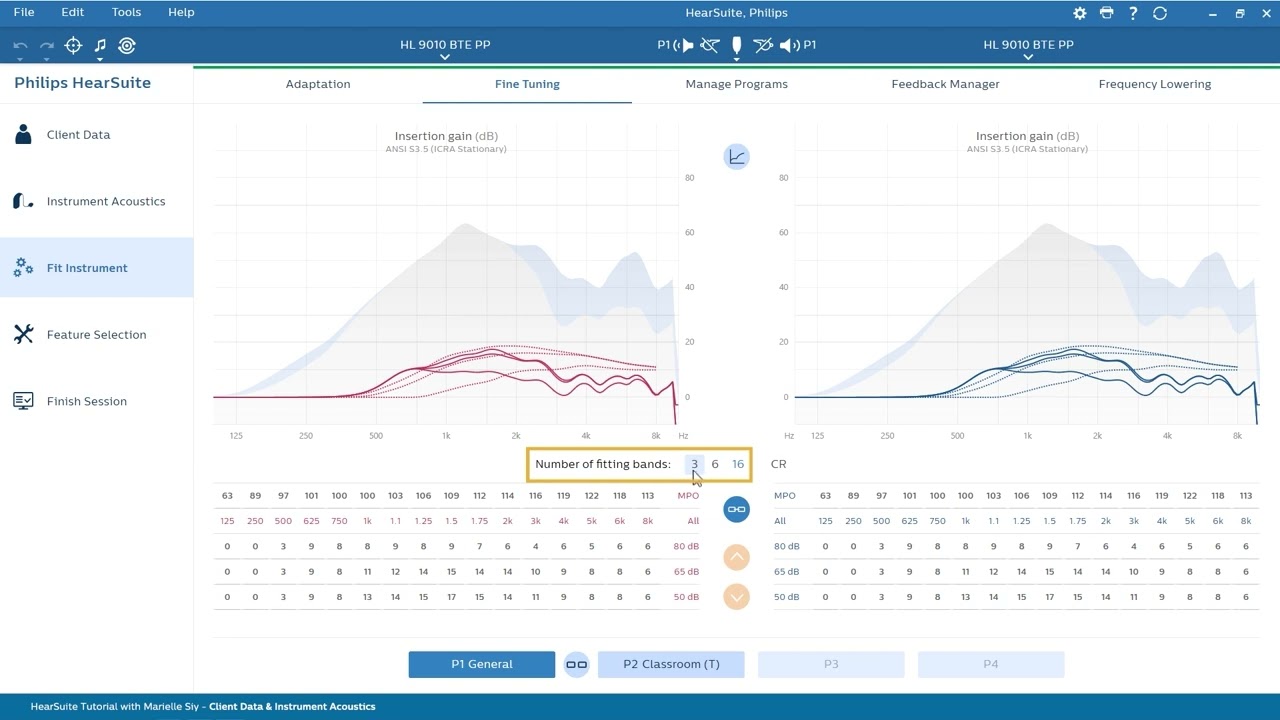The height and width of the screenshot is (720, 1280).
Task: Select the right ear MPO row label
Action: 785,496
